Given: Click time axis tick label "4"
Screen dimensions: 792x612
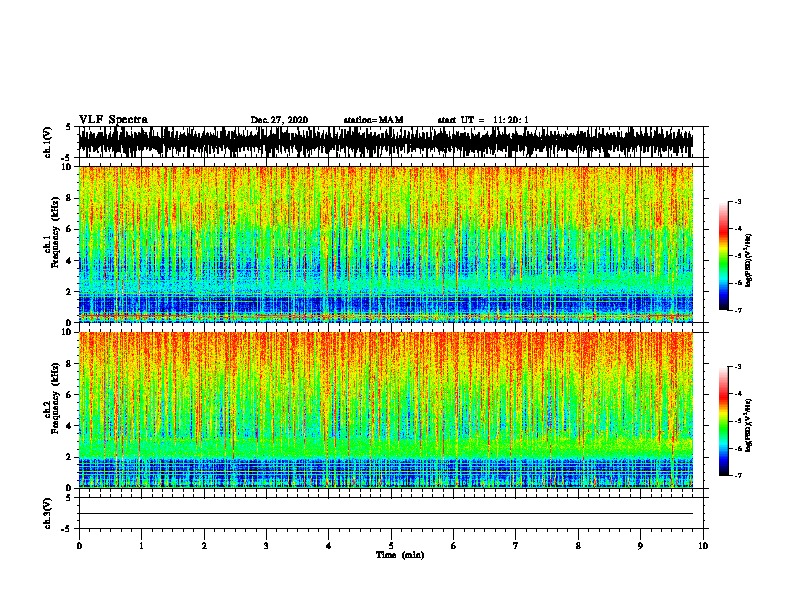Looking at the screenshot, I should click(x=328, y=546).
